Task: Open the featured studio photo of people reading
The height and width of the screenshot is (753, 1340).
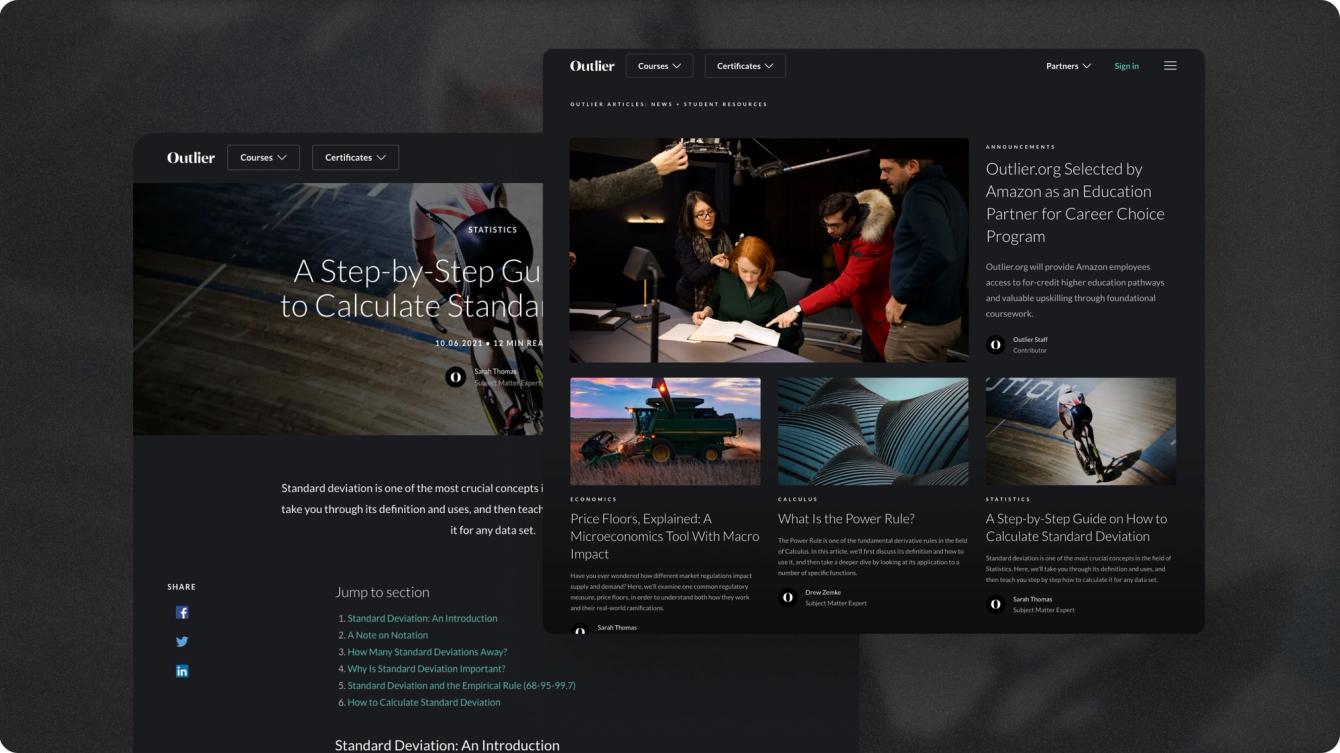Action: click(769, 250)
